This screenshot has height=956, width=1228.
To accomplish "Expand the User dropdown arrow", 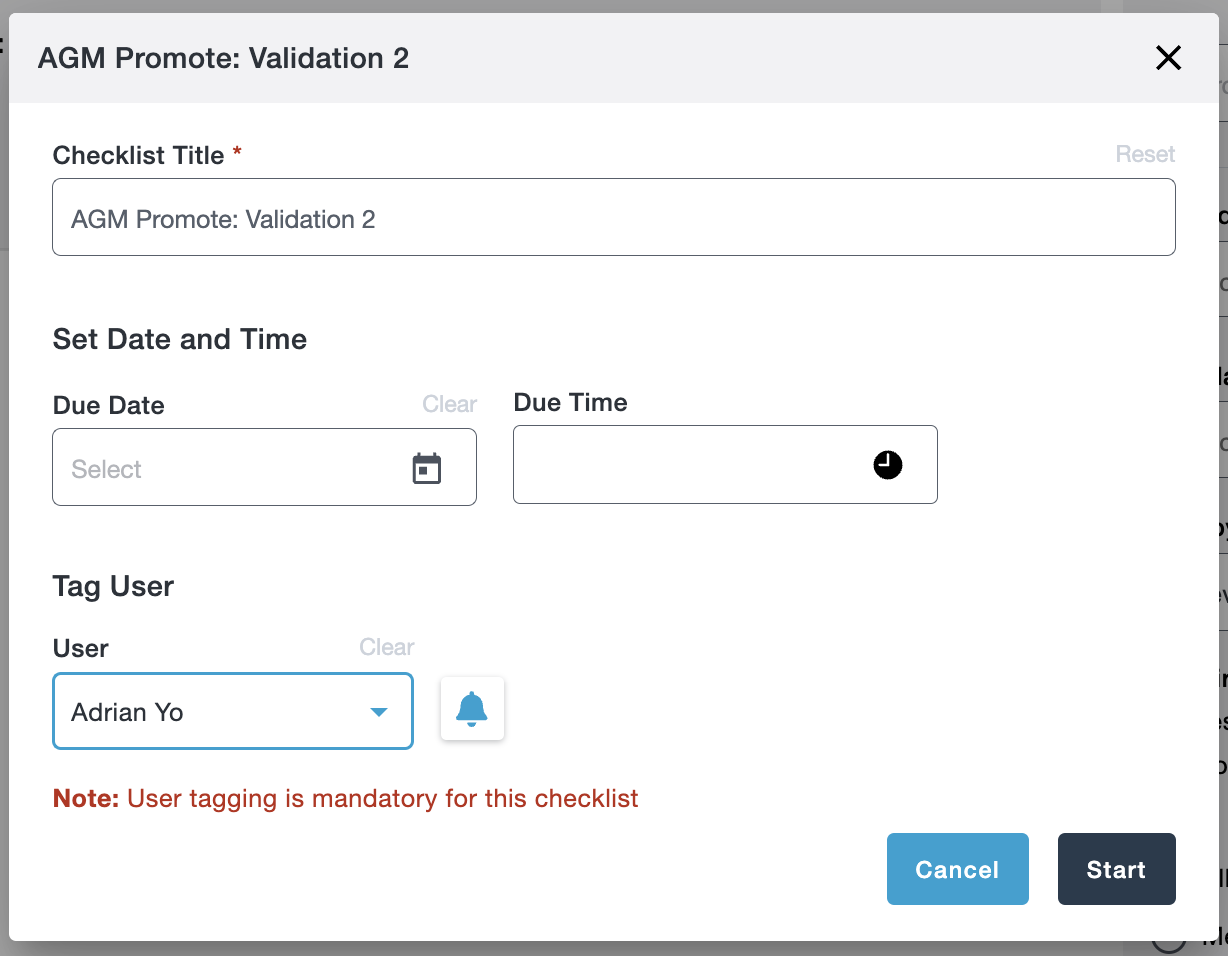I will (x=379, y=712).
